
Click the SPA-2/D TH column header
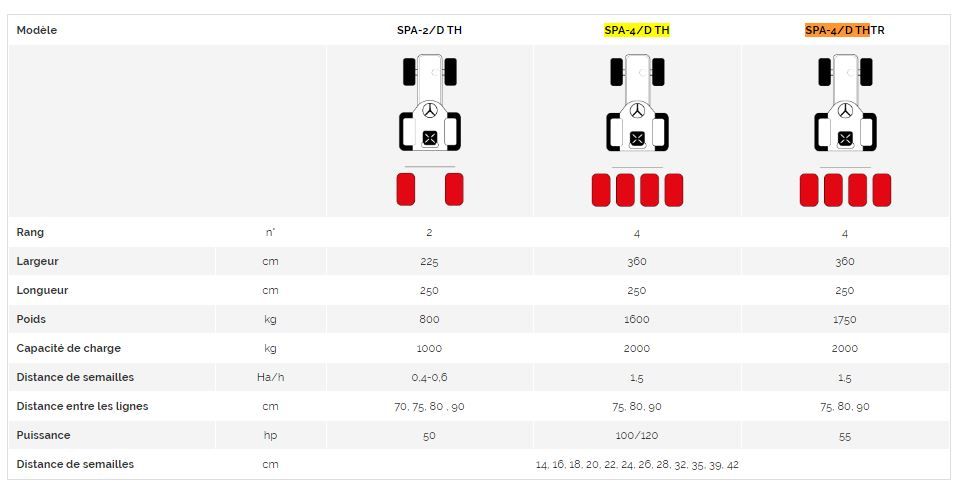pyautogui.click(x=429, y=30)
